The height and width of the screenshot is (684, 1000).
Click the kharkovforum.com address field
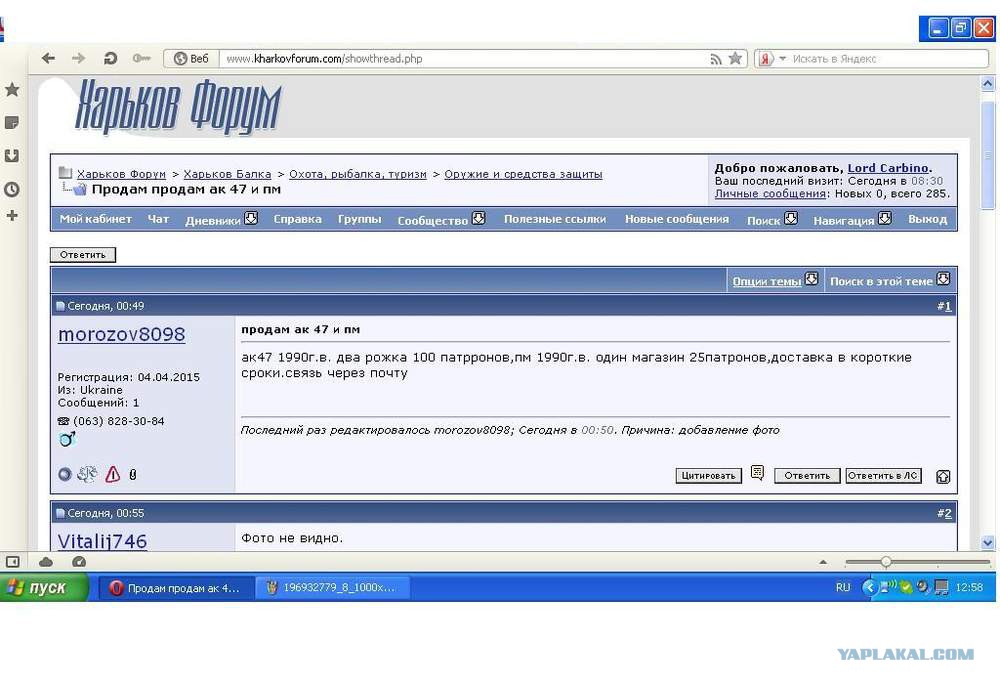coord(464,59)
